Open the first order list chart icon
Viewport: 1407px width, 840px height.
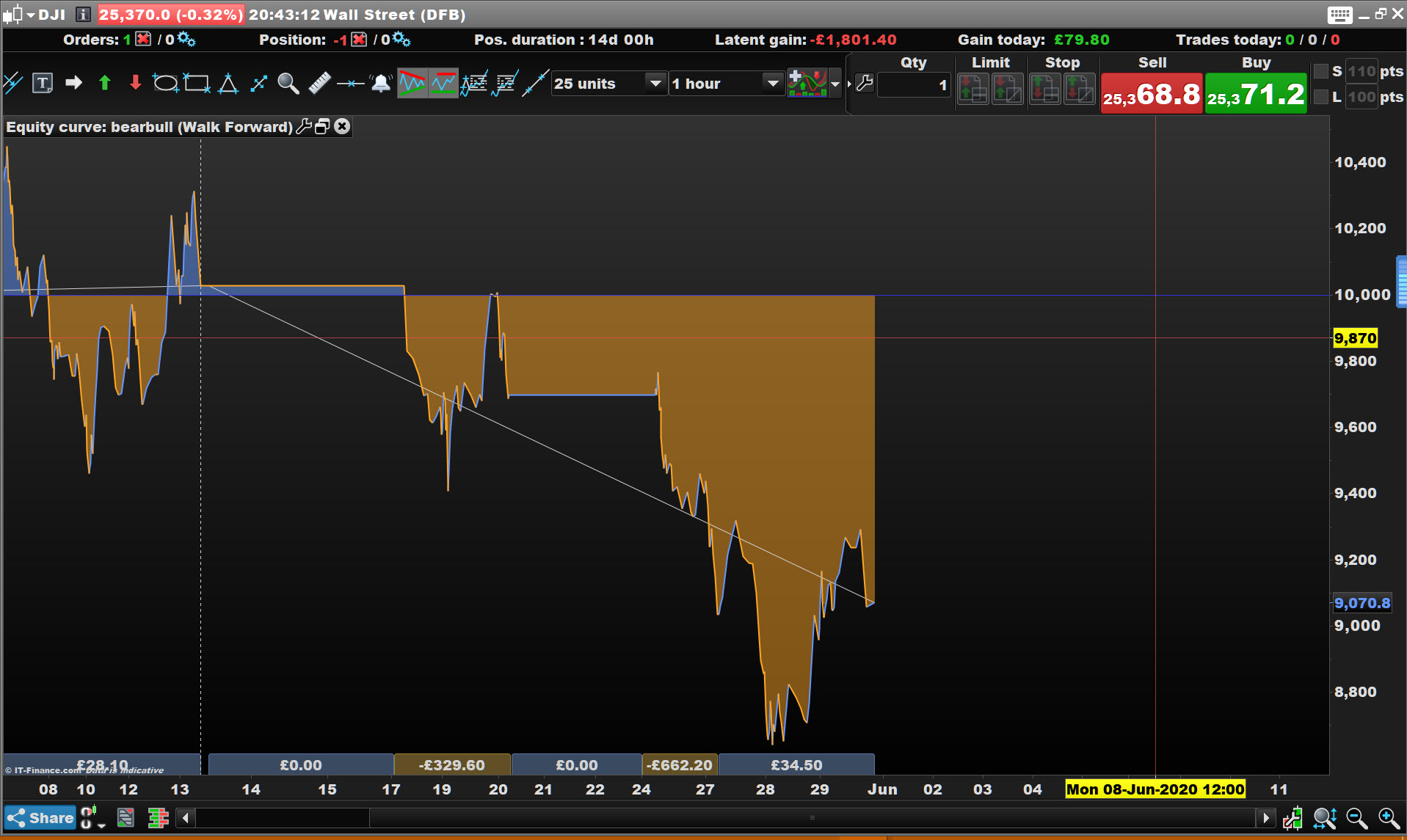coord(474,83)
